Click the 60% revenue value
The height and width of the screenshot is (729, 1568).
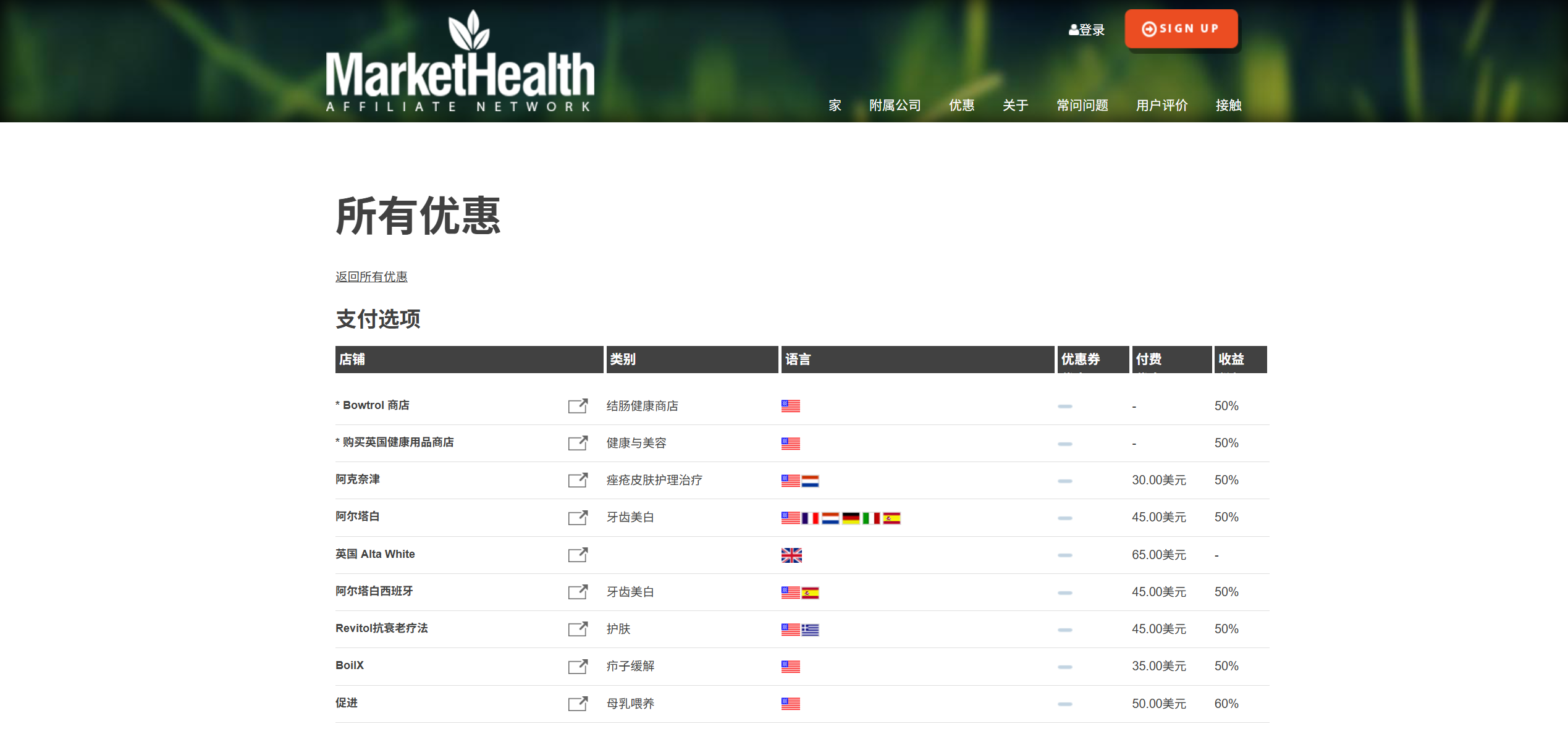pyautogui.click(x=1226, y=704)
